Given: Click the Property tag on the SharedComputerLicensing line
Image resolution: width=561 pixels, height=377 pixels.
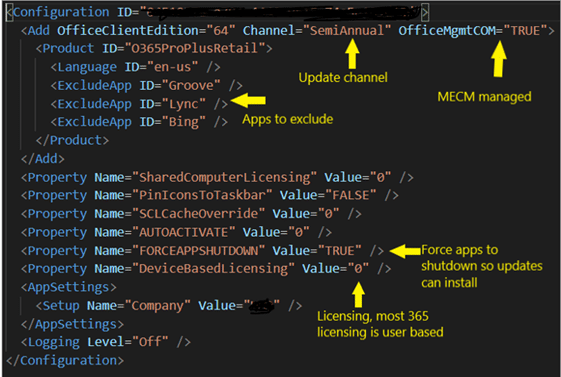Looking at the screenshot, I should click(x=57, y=177).
